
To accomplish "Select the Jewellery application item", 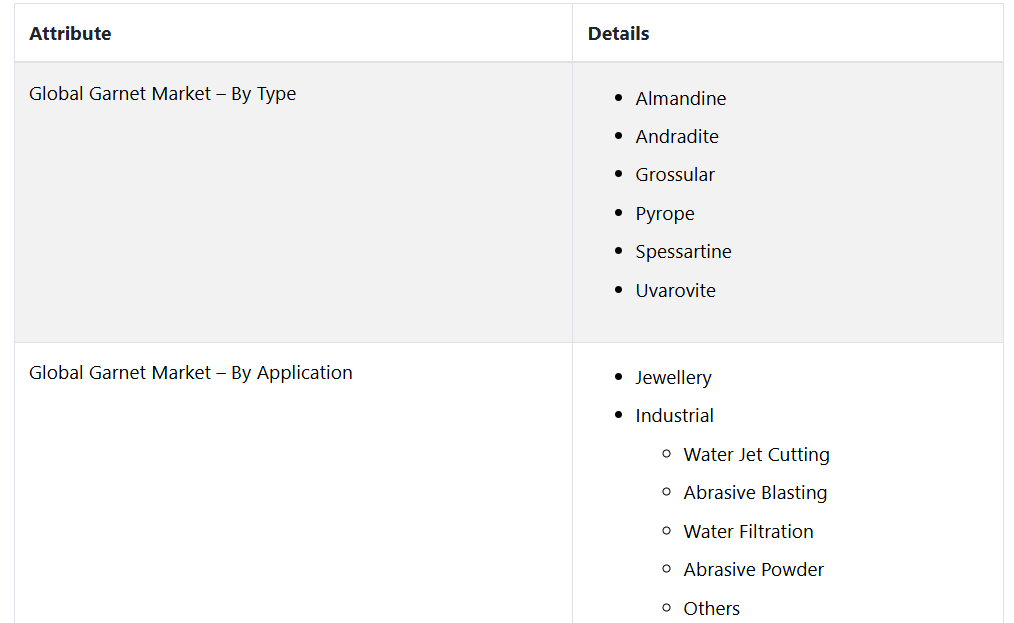I will pyautogui.click(x=673, y=378).
